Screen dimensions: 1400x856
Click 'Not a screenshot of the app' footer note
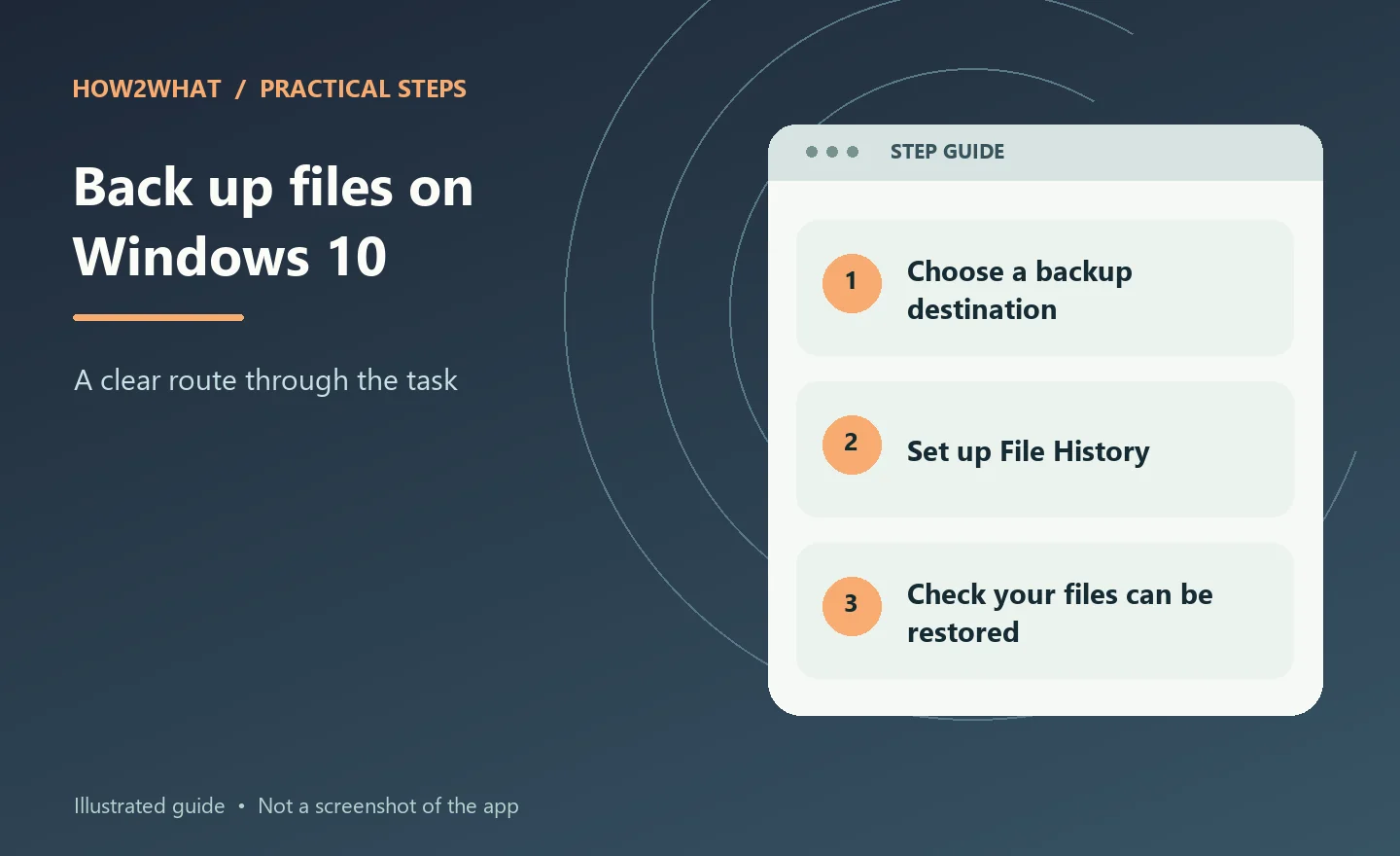pos(388,806)
